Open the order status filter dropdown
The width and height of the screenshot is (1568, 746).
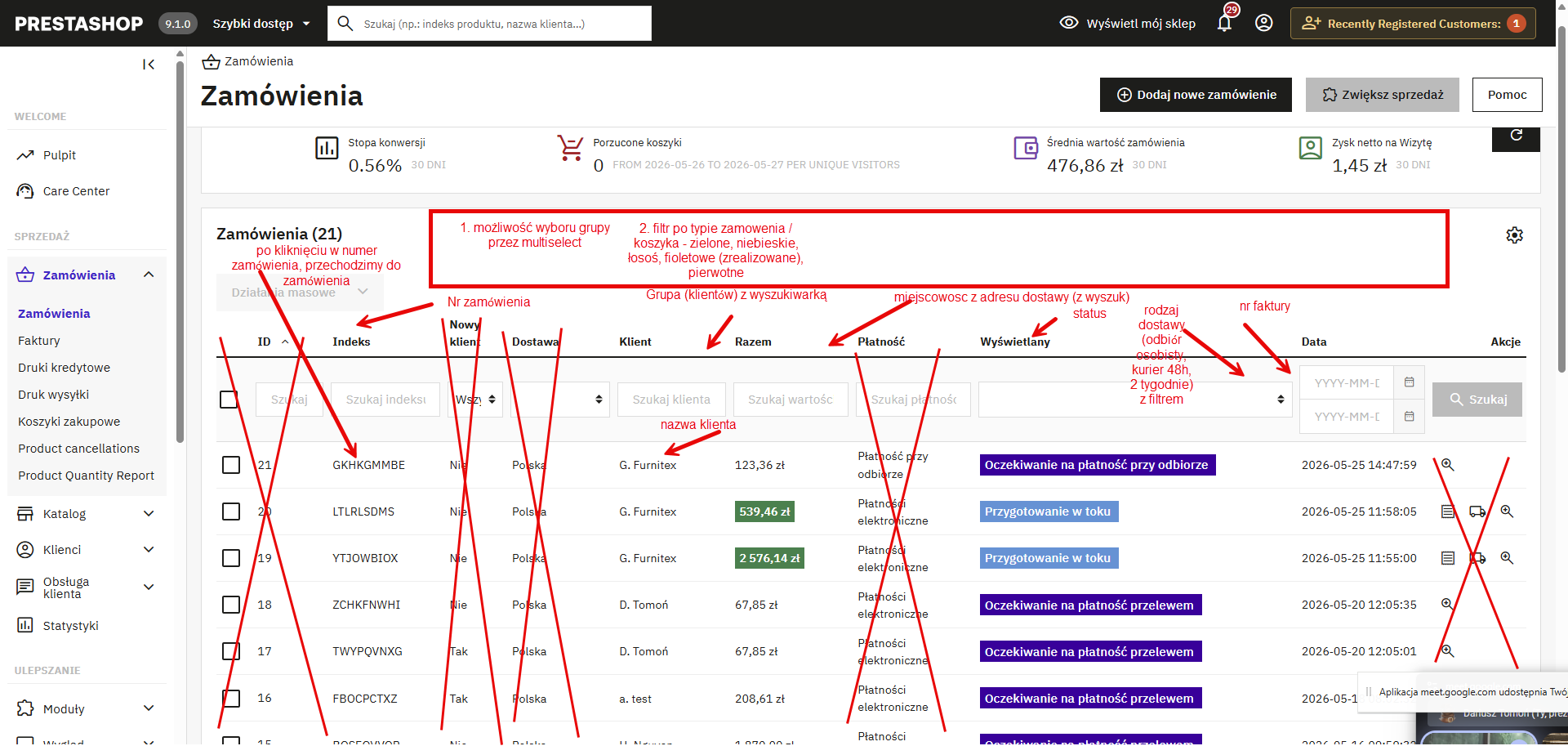[1135, 400]
